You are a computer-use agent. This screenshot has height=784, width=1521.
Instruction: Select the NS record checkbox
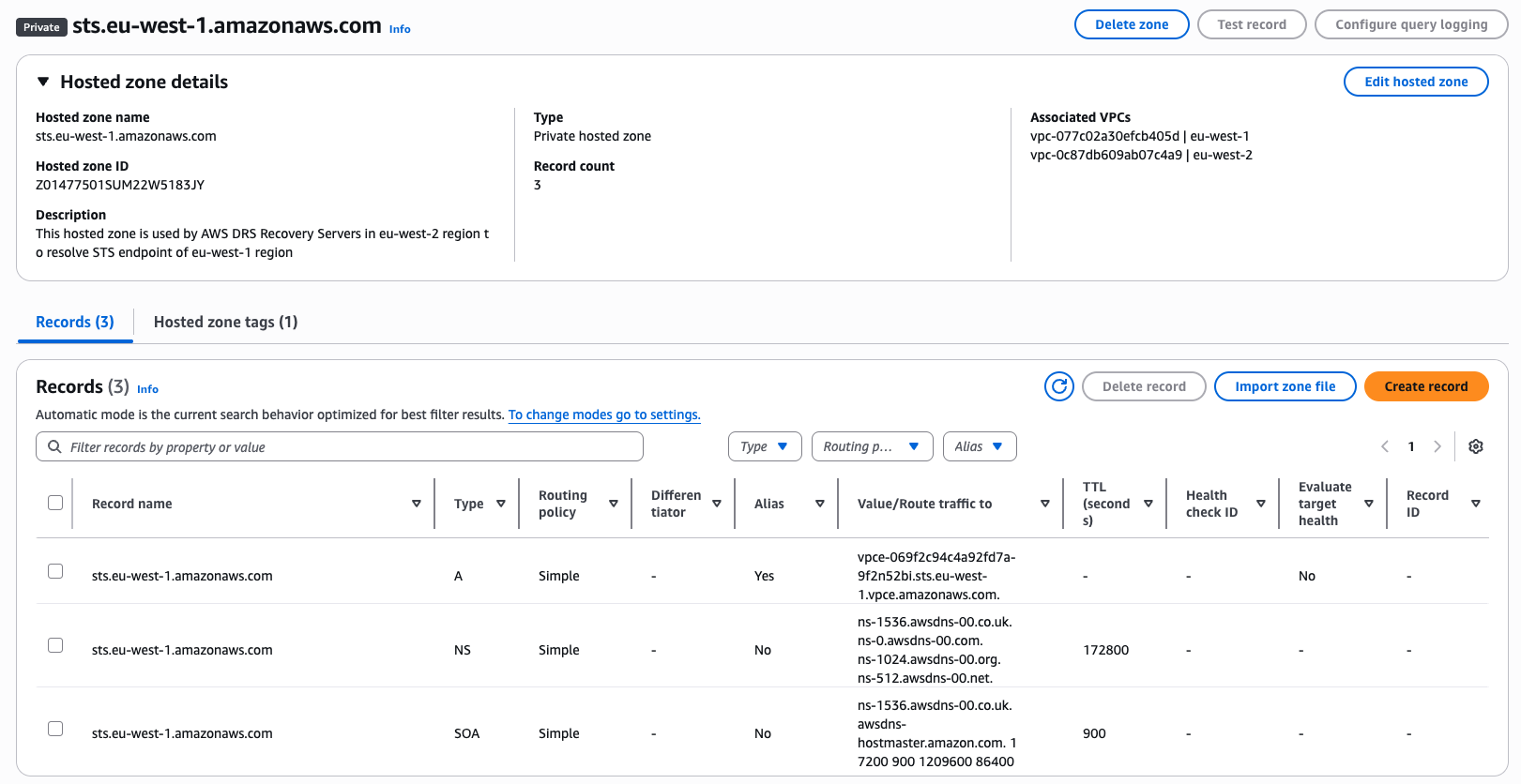pos(55,645)
